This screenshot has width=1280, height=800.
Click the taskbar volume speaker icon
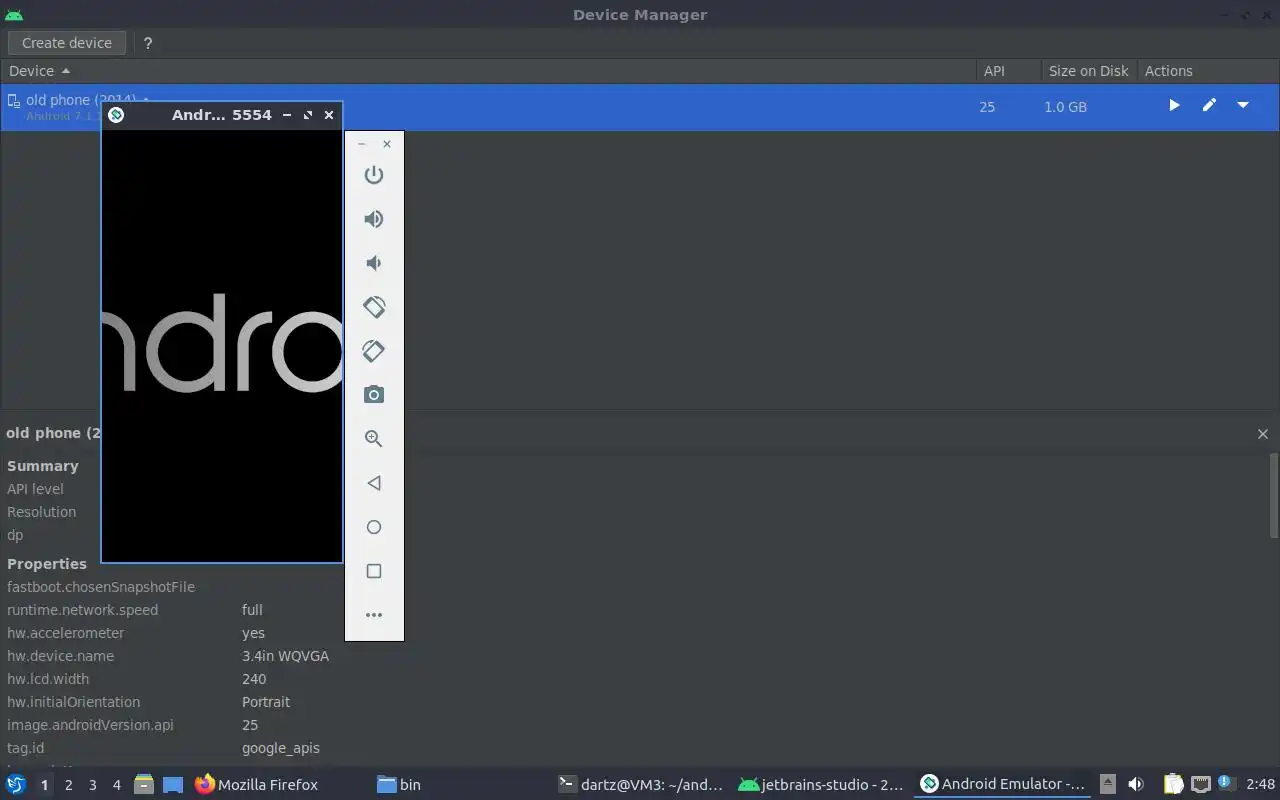(x=1136, y=785)
